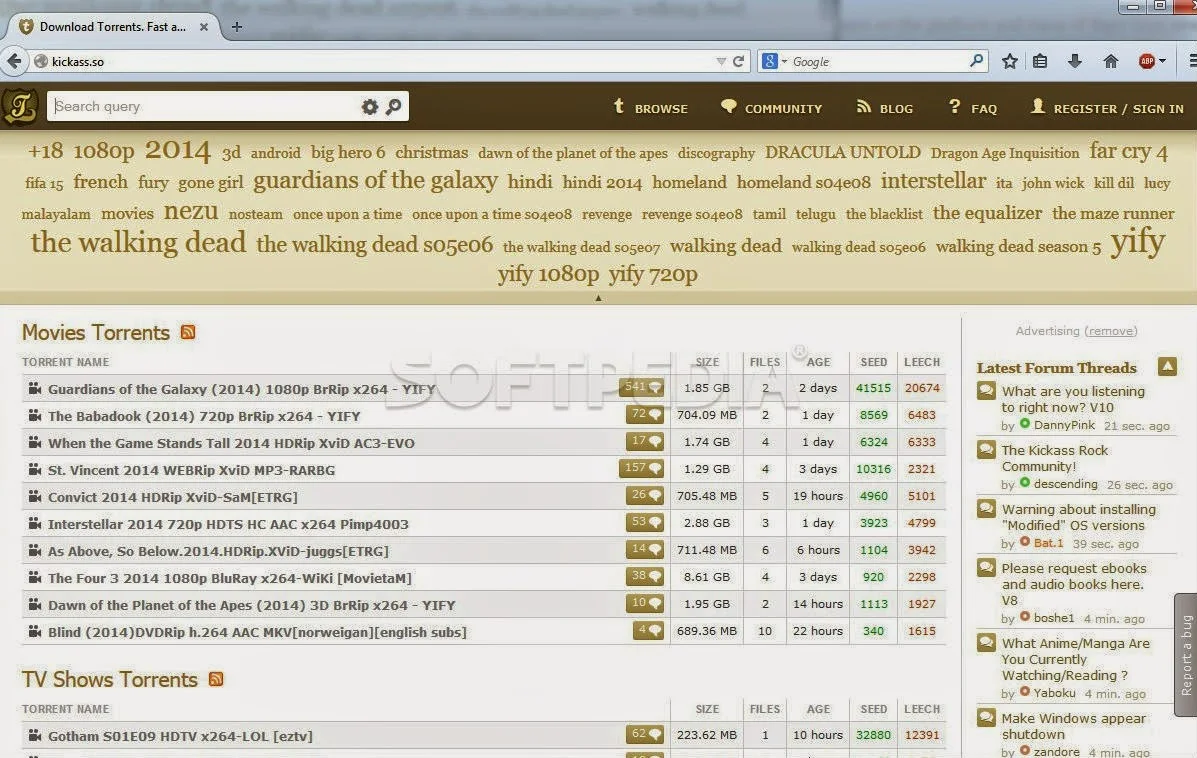Open the FAQ page
The width and height of the screenshot is (1197, 758).
(973, 108)
